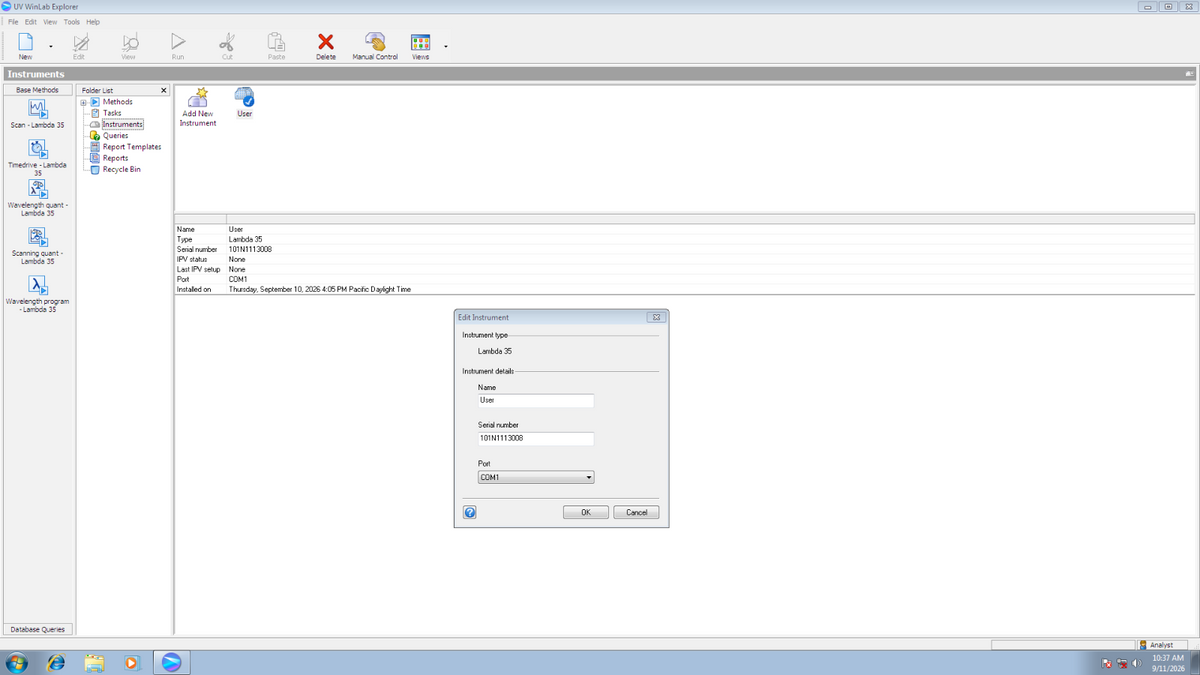The height and width of the screenshot is (675, 1200).
Task: Click OK in Edit Instrument dialog
Action: [586, 512]
